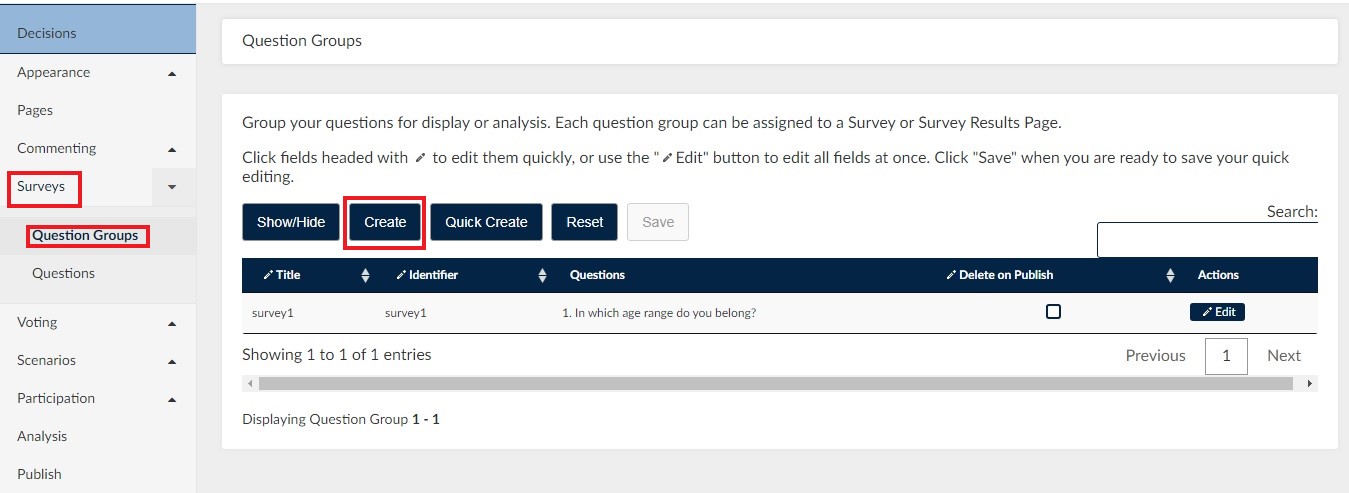Click horizontal scrollbar left arrow
This screenshot has height=493, width=1349.
click(249, 383)
